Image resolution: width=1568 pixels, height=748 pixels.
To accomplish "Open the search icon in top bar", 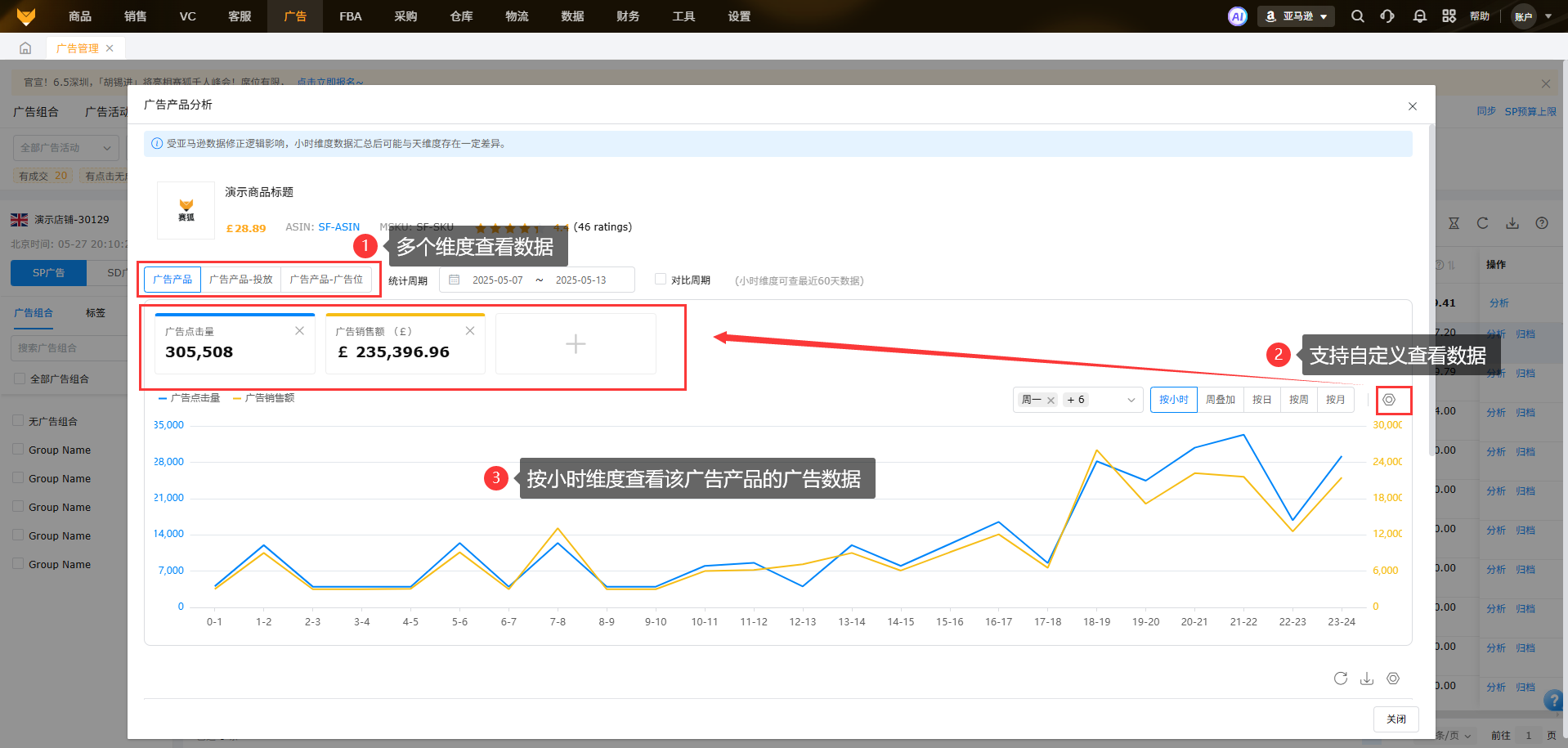I will click(x=1357, y=16).
